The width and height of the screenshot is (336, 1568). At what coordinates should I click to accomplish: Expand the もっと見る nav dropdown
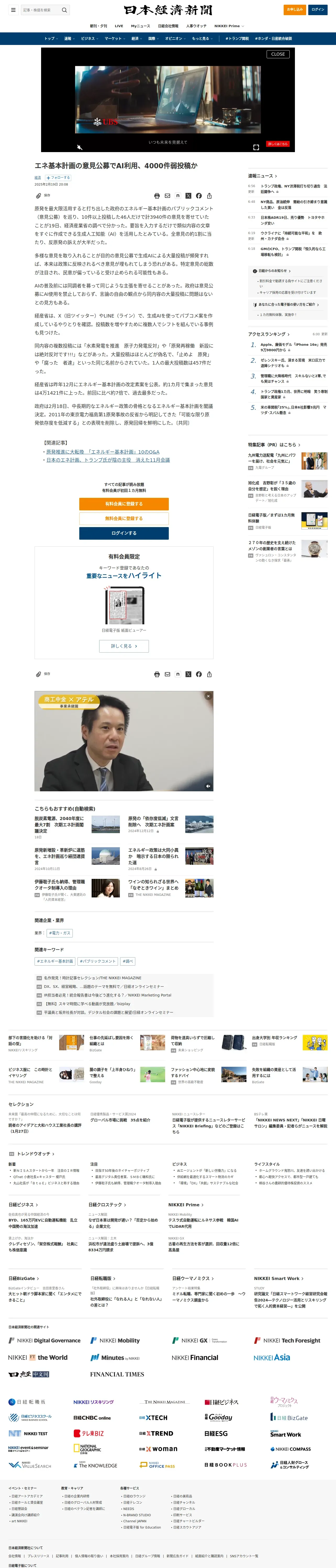[x=203, y=38]
